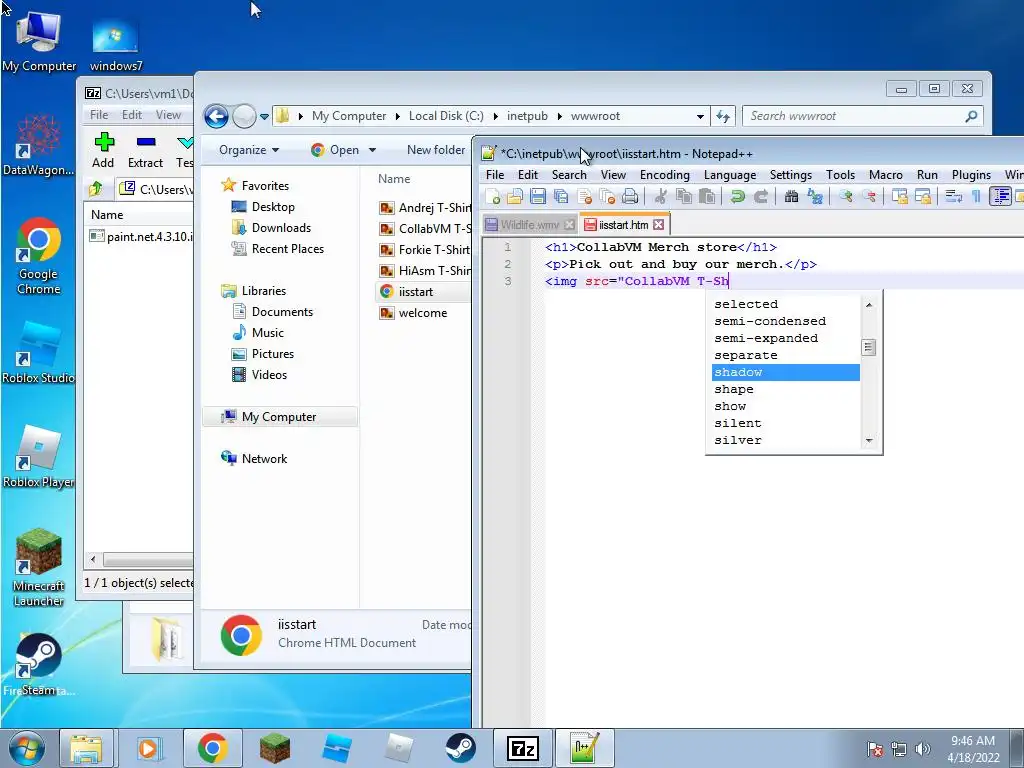This screenshot has height=768, width=1024.
Task: Click autocomplete list scroll down arrow
Action: [869, 441]
